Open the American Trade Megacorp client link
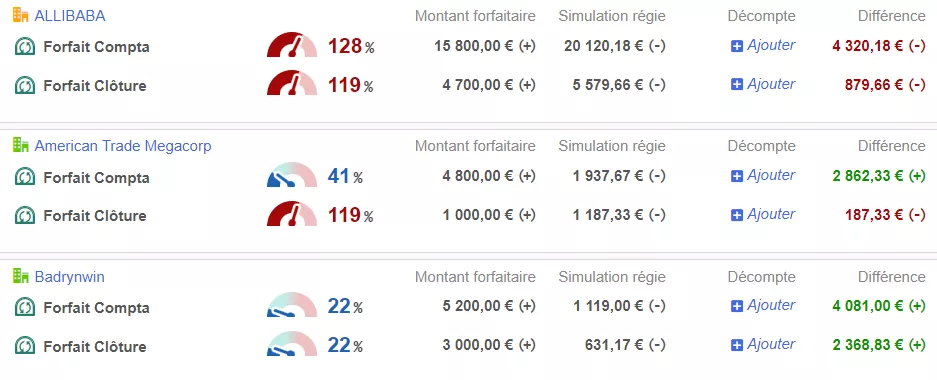 [123, 146]
